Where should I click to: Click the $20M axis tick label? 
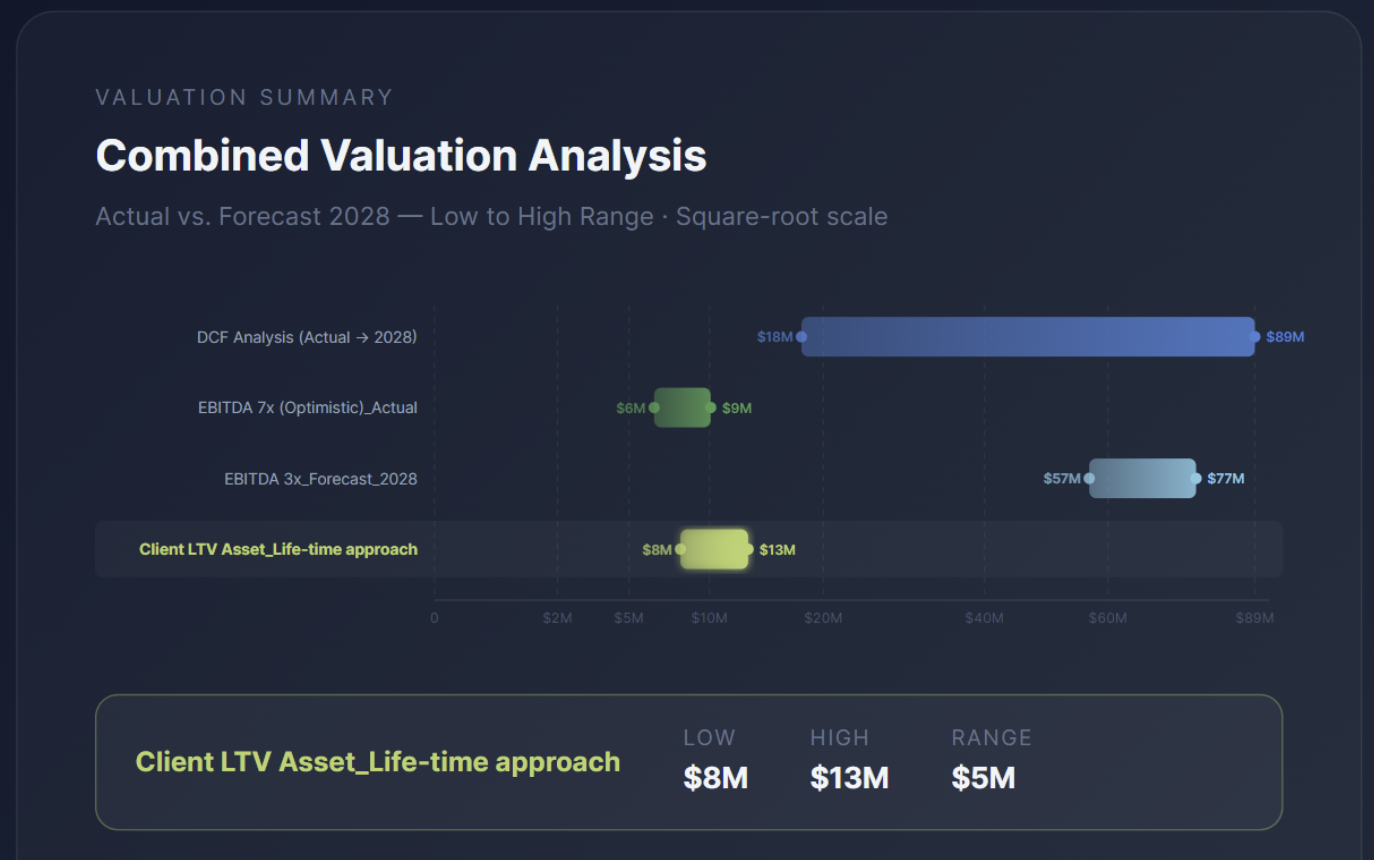pos(823,618)
